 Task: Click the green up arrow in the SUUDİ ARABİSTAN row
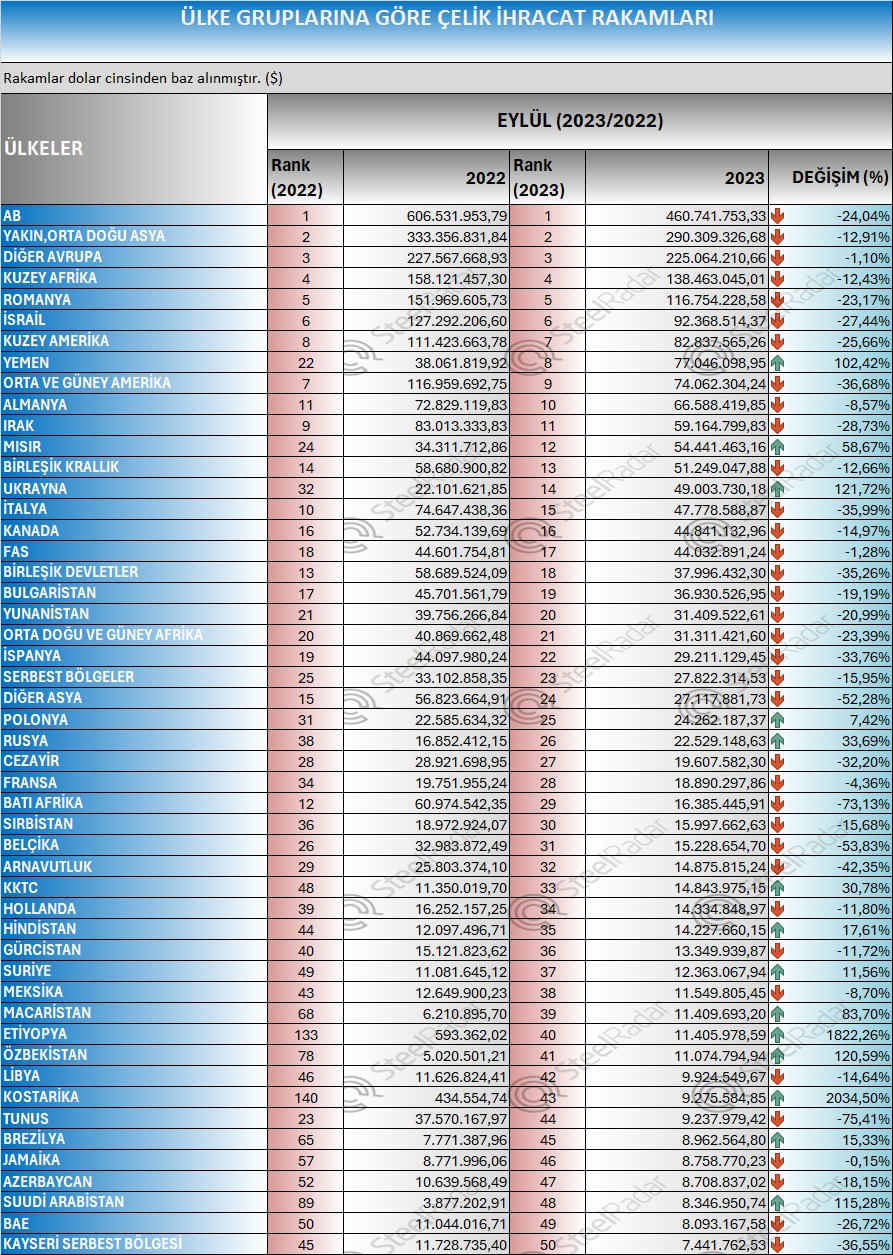coord(778,1202)
